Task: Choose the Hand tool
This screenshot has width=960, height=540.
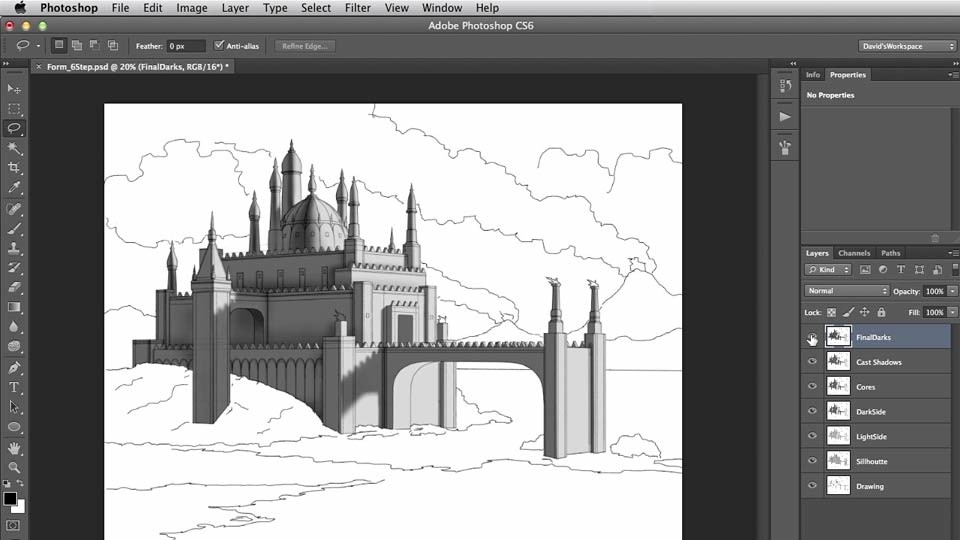Action: [x=14, y=448]
